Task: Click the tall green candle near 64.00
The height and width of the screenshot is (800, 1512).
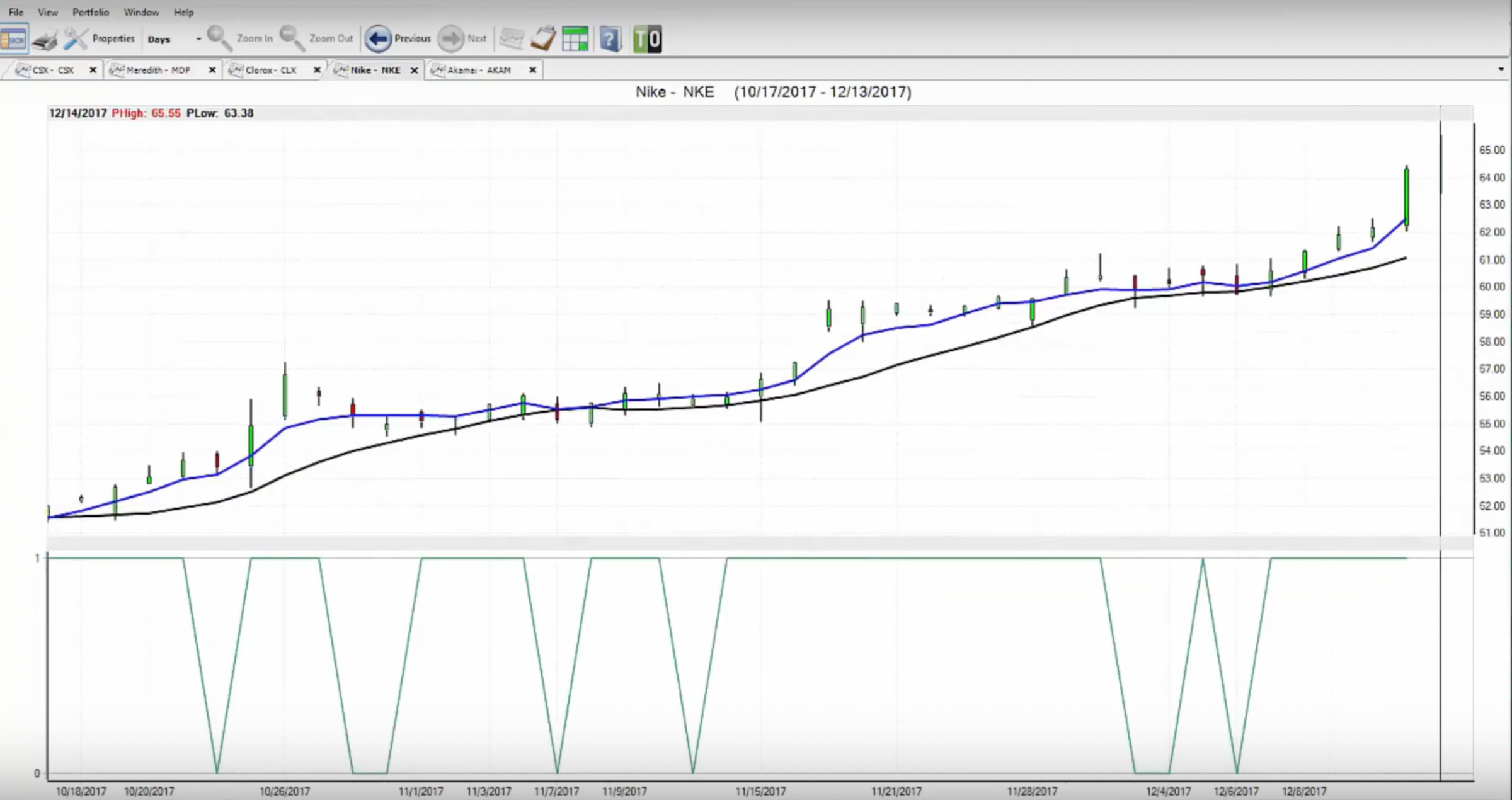Action: [1406, 197]
